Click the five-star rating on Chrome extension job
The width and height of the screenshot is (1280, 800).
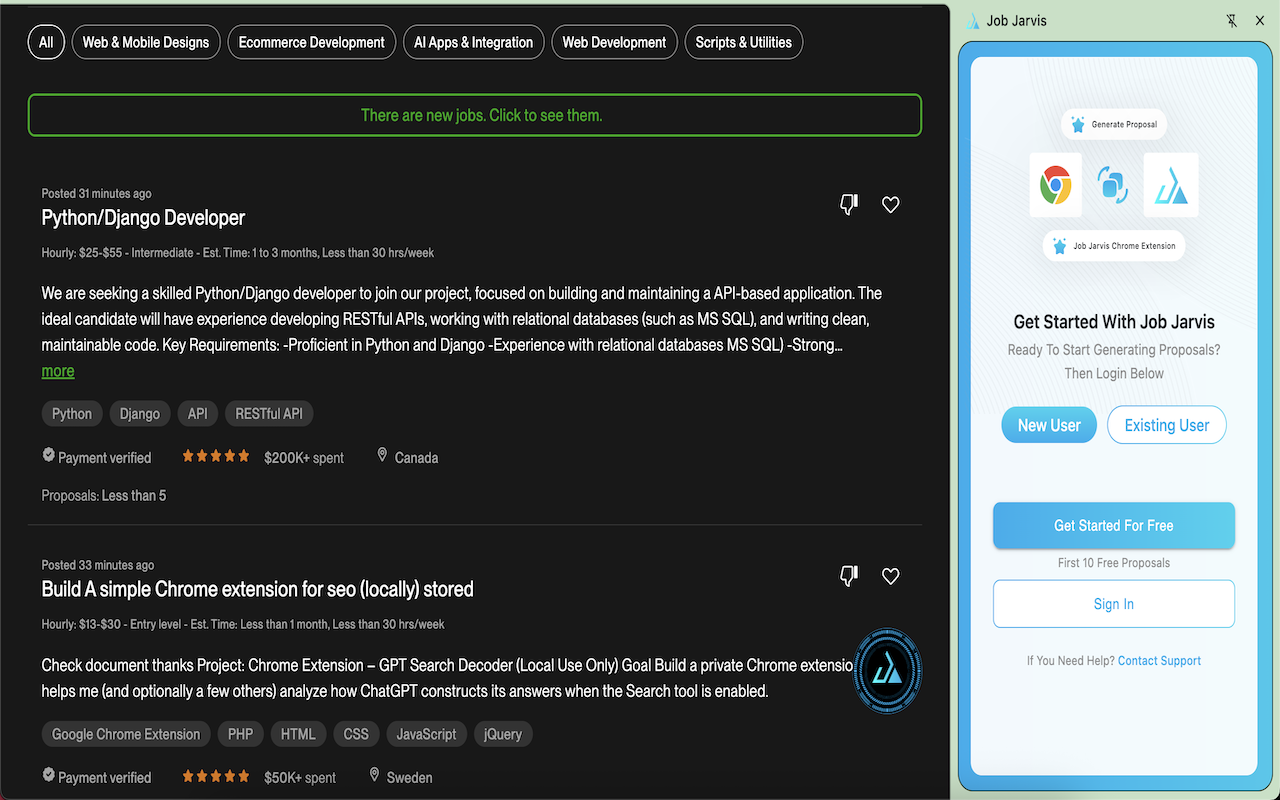(216, 776)
